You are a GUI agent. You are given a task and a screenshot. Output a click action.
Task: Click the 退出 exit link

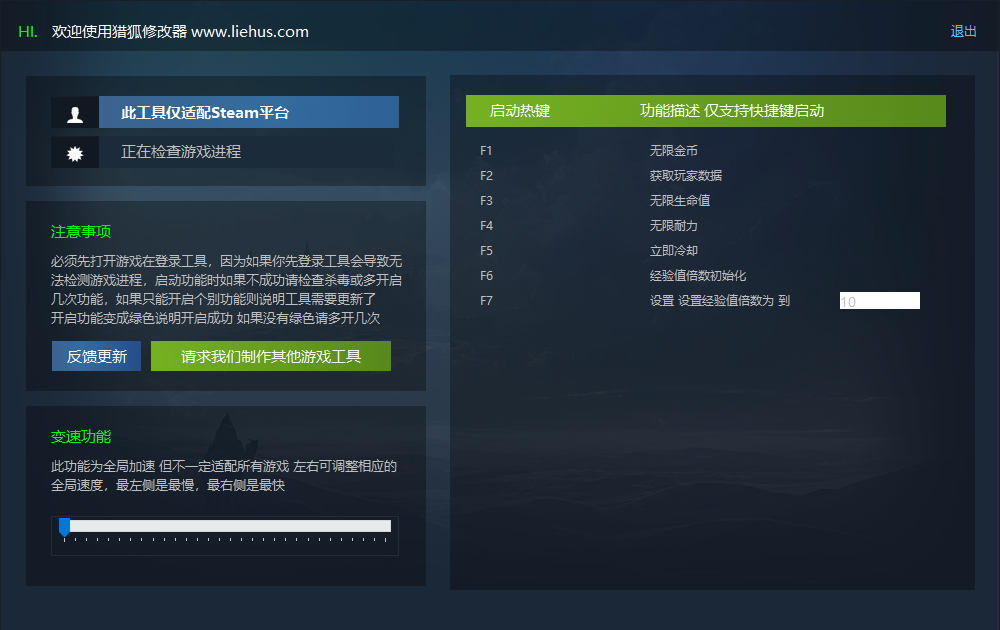coord(963,31)
